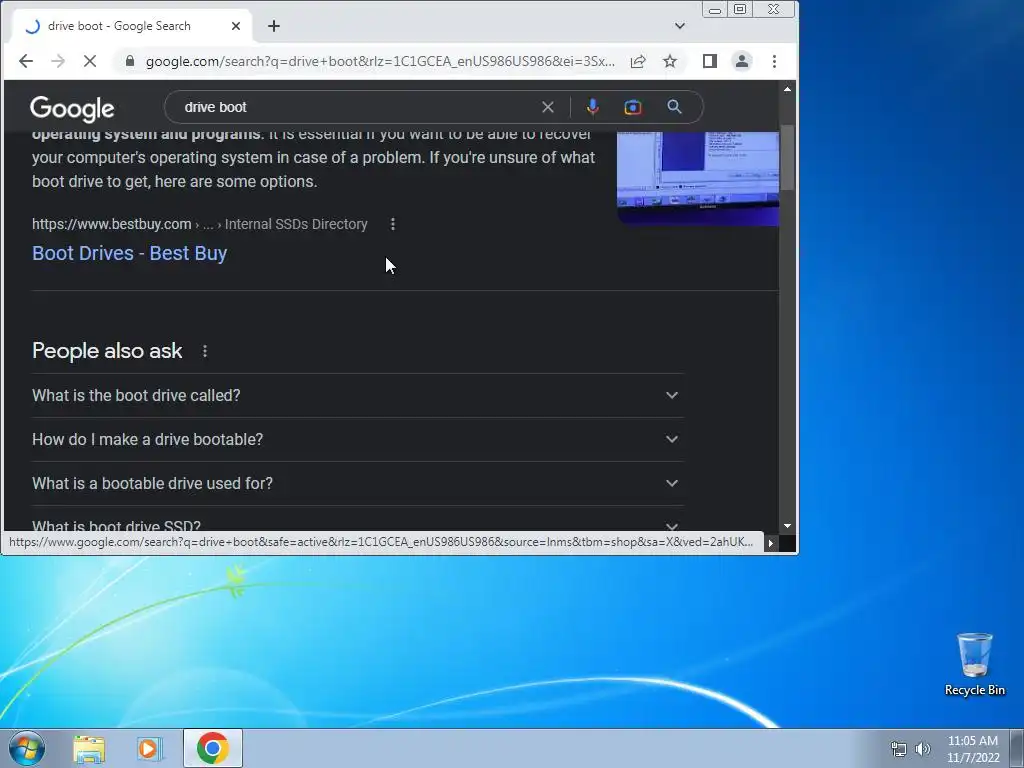This screenshot has width=1024, height=768.
Task: Click the page scrollbar down arrow
Action: point(787,526)
